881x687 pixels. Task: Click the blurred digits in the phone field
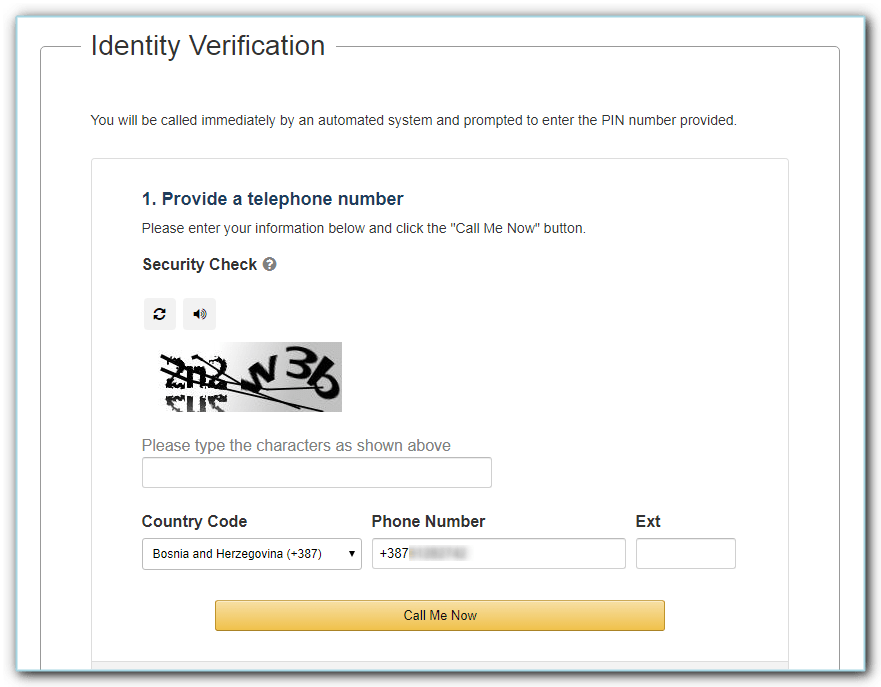[x=438, y=554]
